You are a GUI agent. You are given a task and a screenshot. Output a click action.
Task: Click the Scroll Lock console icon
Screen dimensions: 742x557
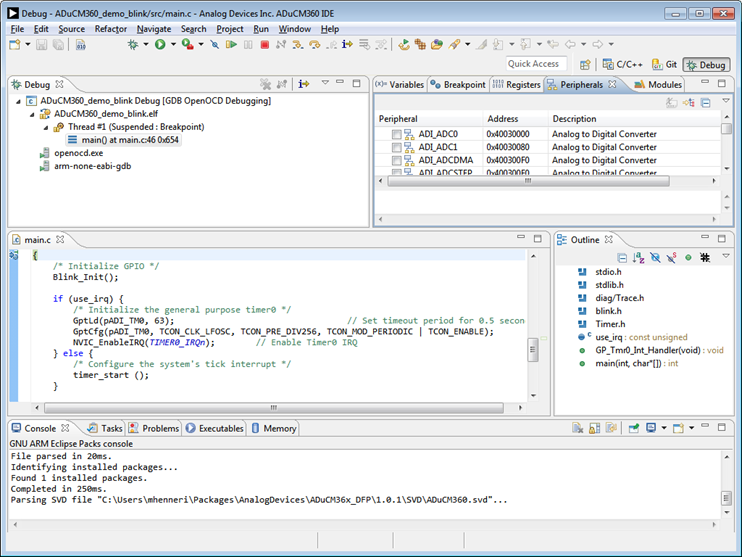click(595, 428)
